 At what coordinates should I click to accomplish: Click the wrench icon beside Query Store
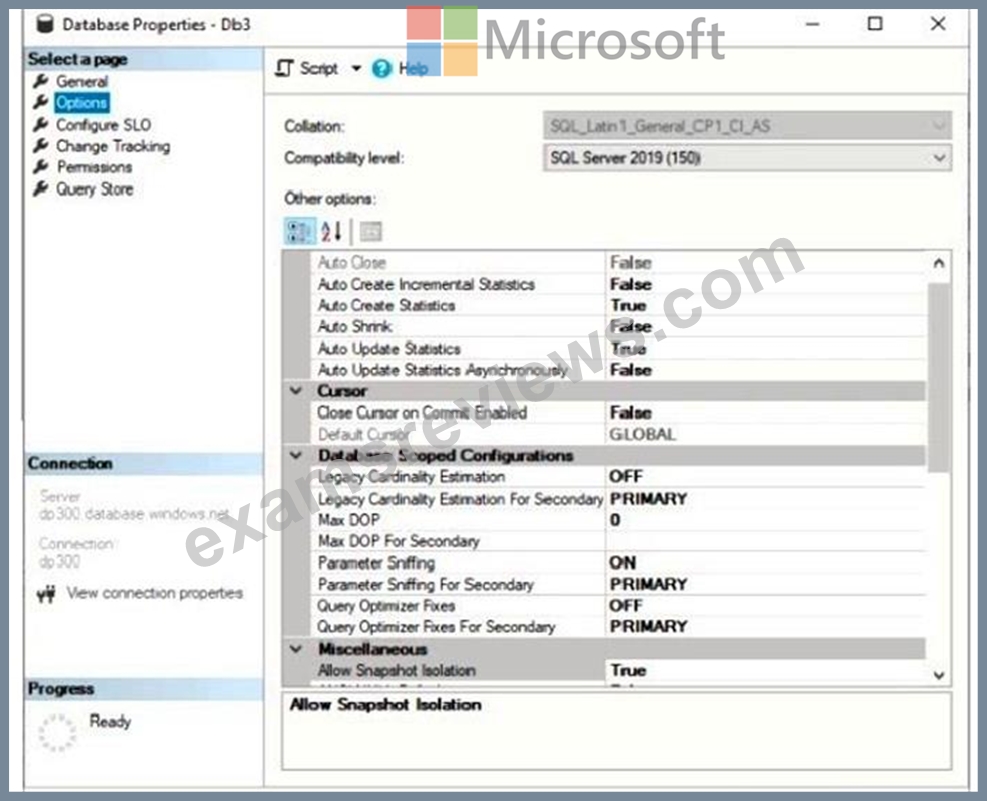pos(41,189)
